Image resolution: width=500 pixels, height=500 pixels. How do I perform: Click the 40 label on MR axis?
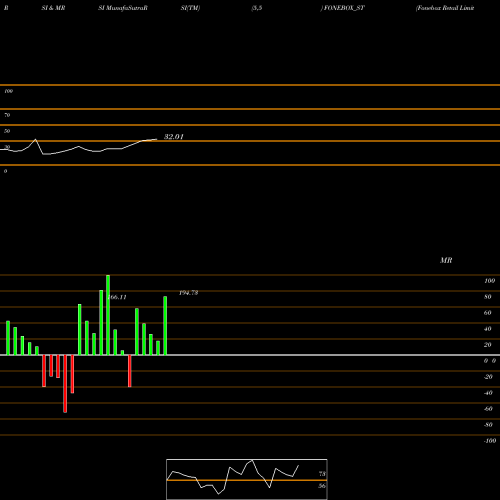[488, 329]
